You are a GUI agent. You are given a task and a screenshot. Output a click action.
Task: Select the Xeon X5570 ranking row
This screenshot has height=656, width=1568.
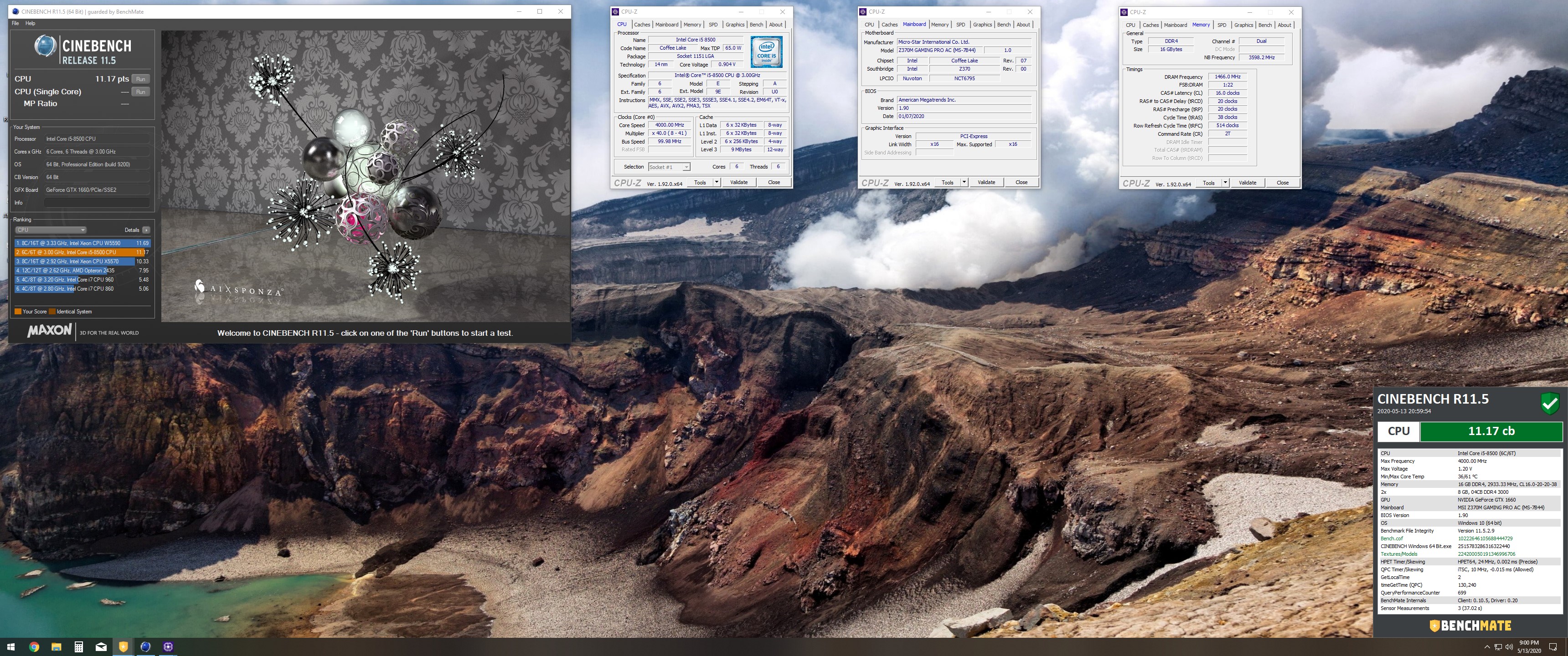click(x=82, y=261)
